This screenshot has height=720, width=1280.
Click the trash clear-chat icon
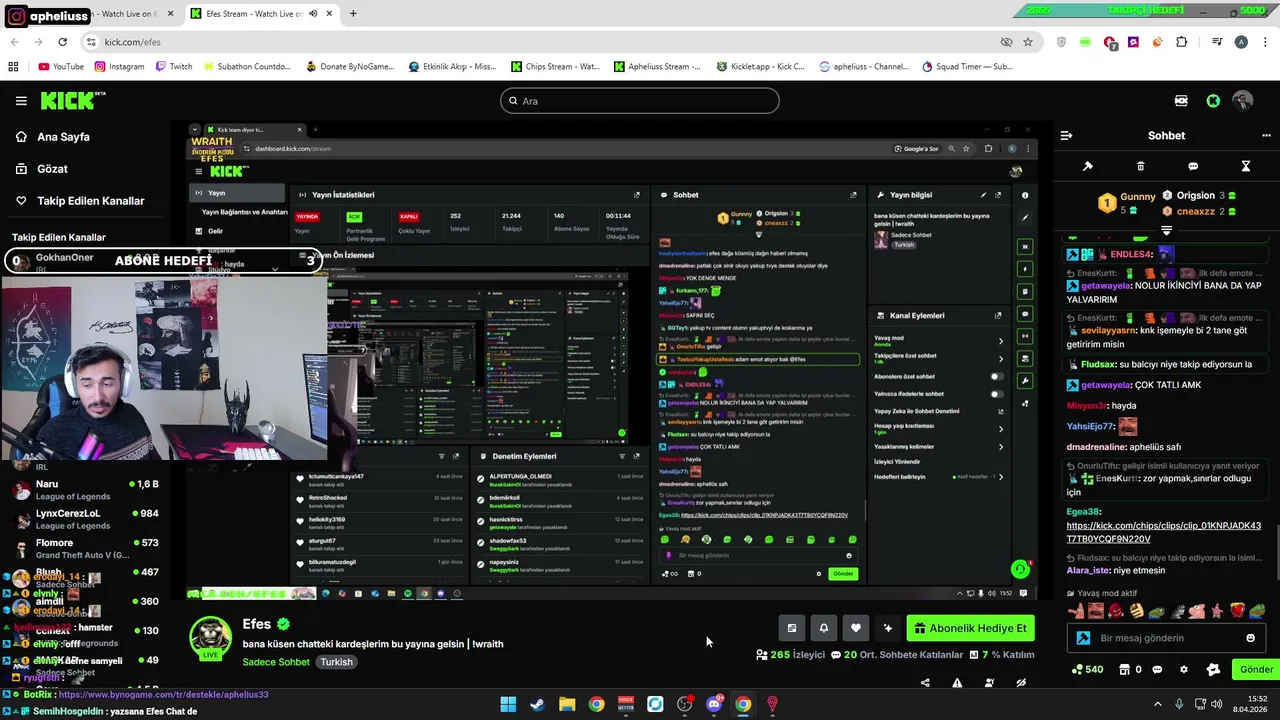pos(1140,166)
